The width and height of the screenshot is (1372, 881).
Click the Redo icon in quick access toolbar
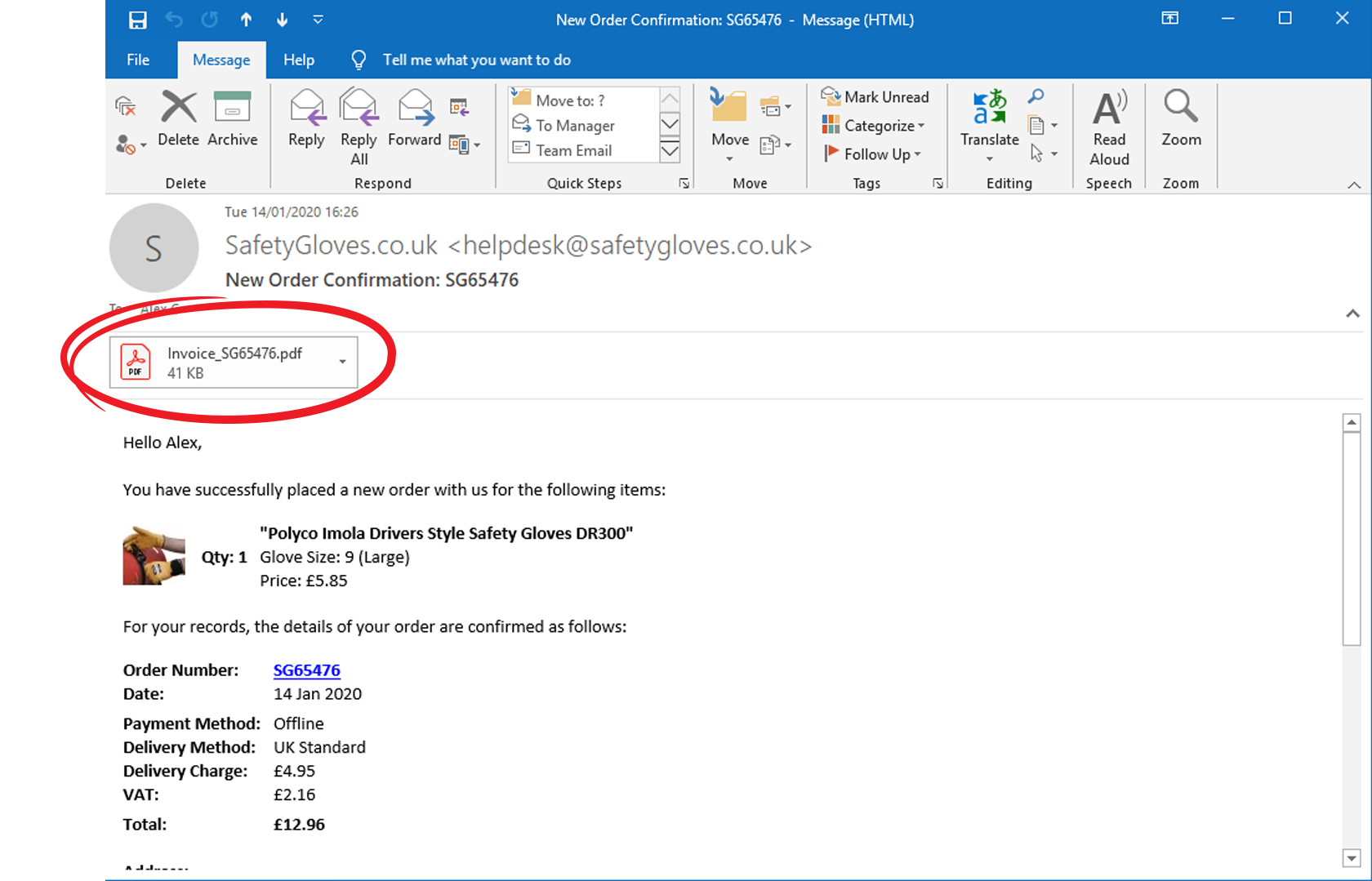click(210, 20)
